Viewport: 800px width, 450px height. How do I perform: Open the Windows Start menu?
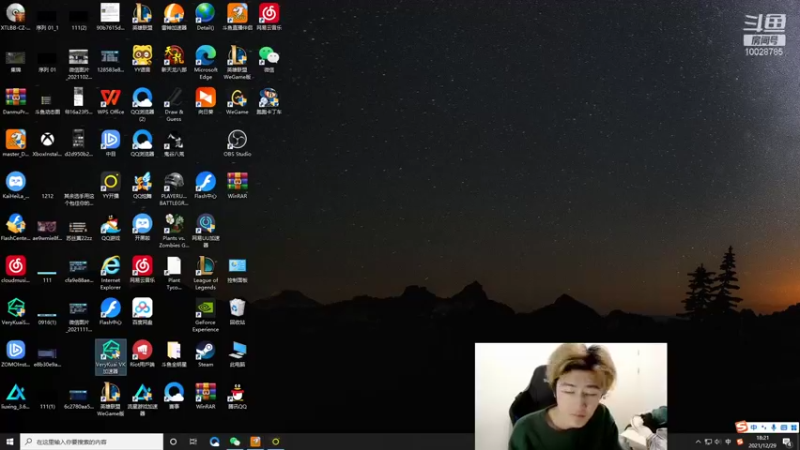click(x=10, y=442)
